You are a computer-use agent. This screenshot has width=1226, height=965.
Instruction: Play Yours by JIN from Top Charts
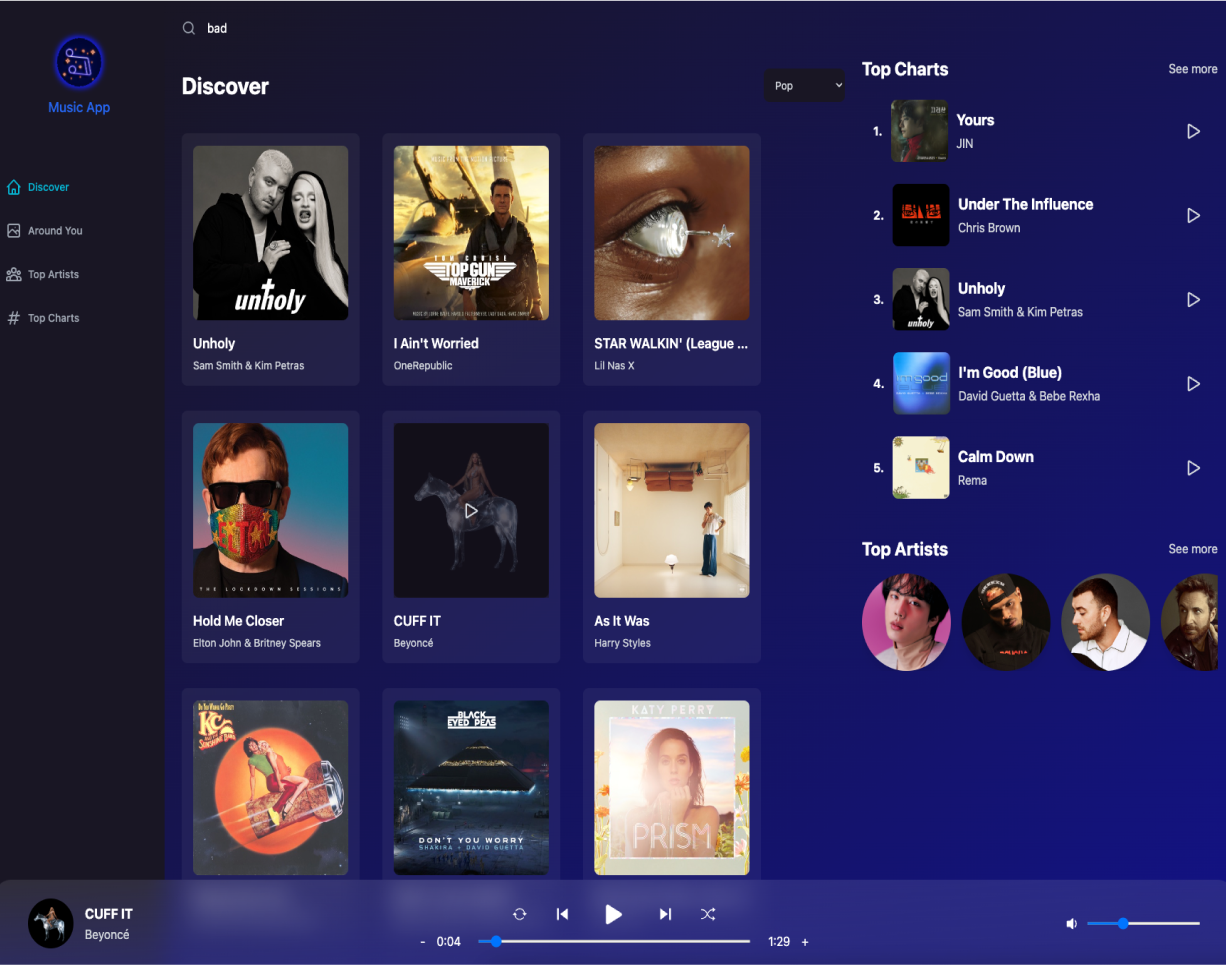1193,131
